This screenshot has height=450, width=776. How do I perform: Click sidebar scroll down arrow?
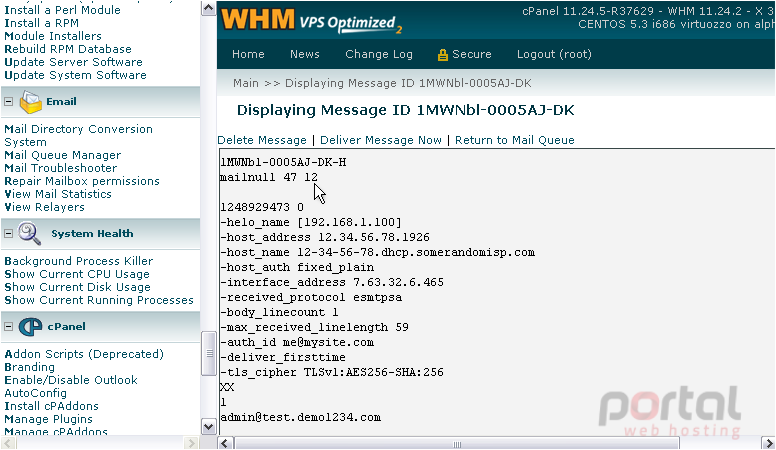click(208, 426)
